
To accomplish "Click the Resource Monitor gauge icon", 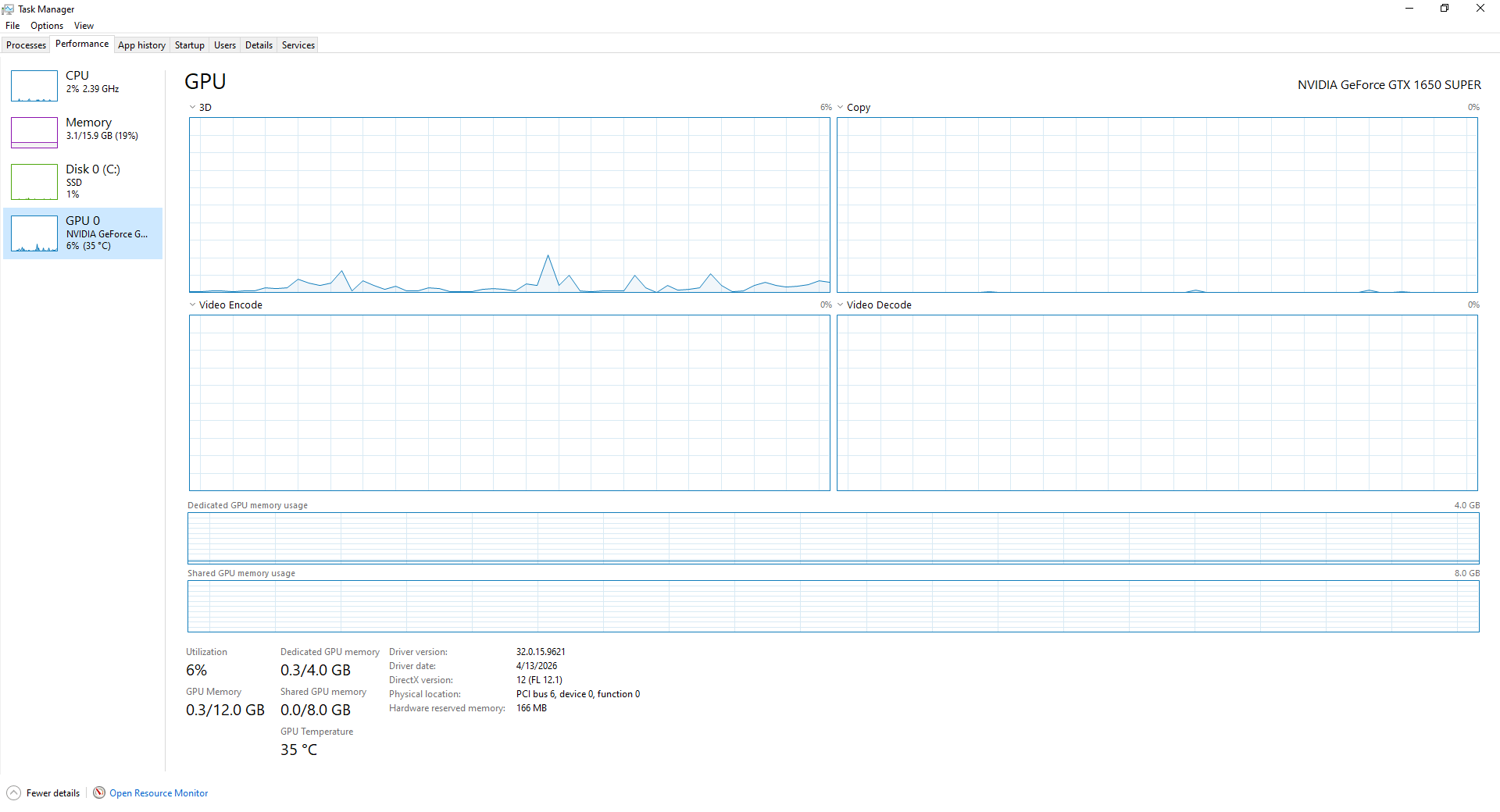I will (99, 792).
